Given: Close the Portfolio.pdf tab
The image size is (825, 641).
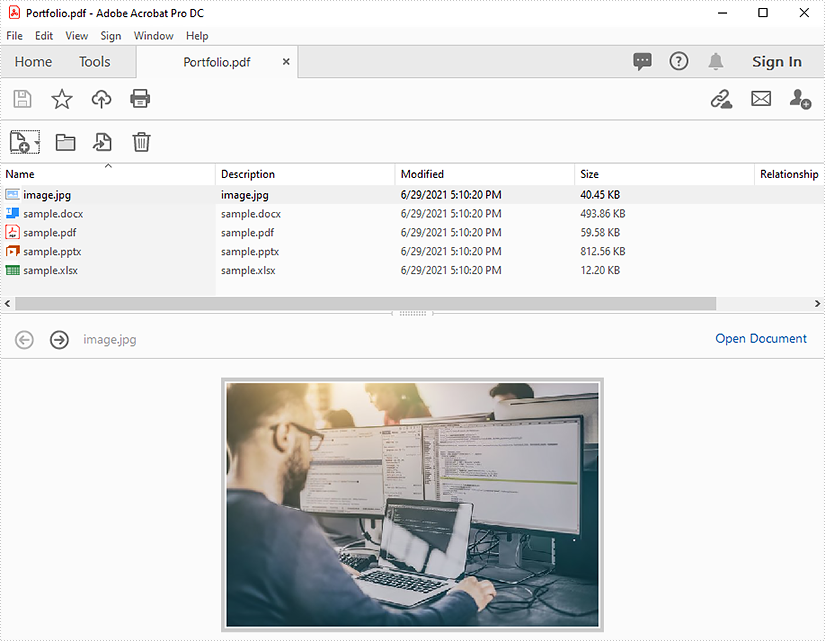Looking at the screenshot, I should pos(286,62).
